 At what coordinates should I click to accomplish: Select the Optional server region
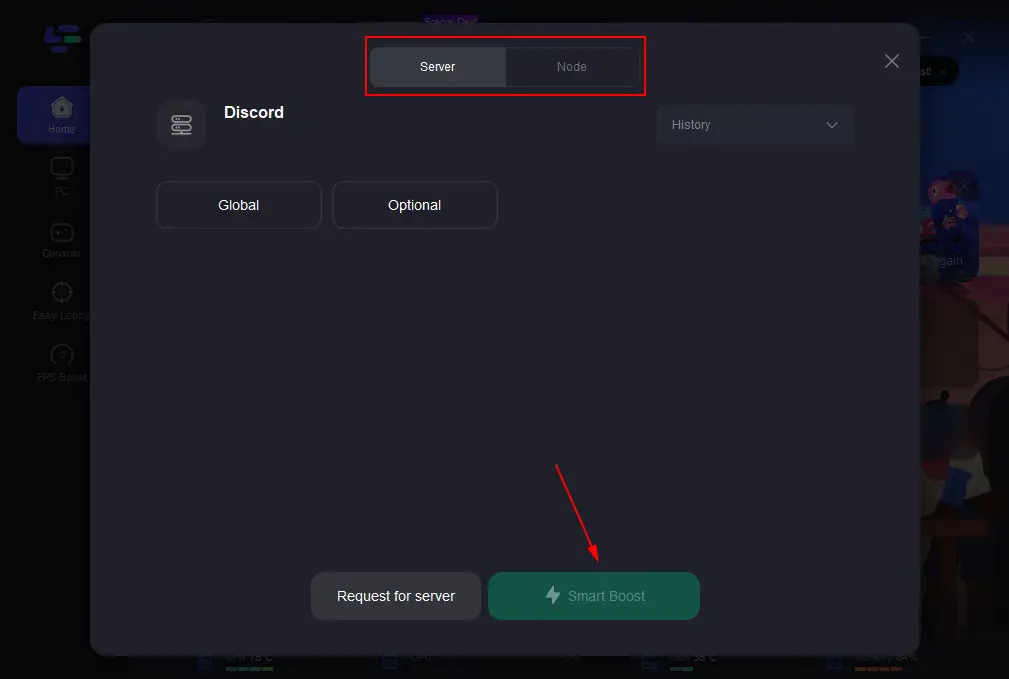point(414,205)
